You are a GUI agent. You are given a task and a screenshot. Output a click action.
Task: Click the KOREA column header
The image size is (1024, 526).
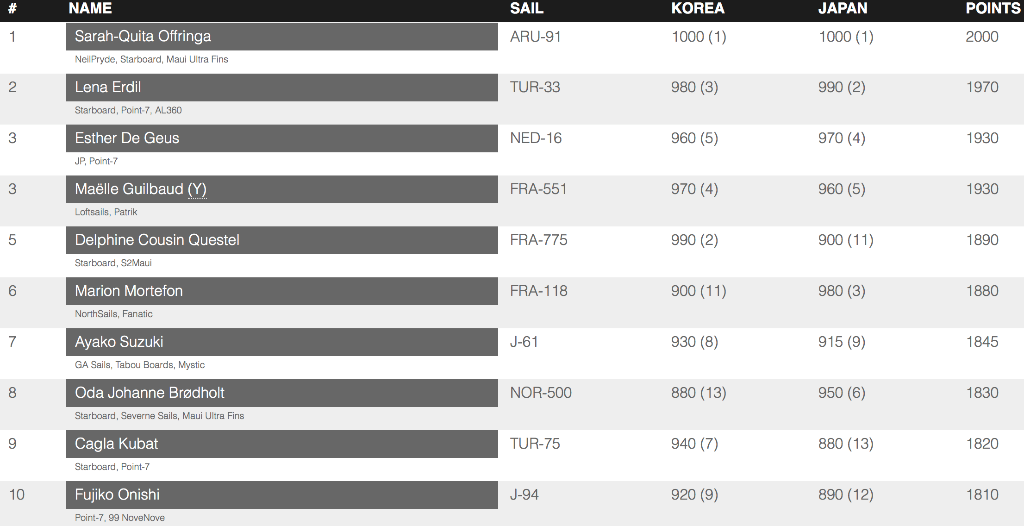click(697, 8)
